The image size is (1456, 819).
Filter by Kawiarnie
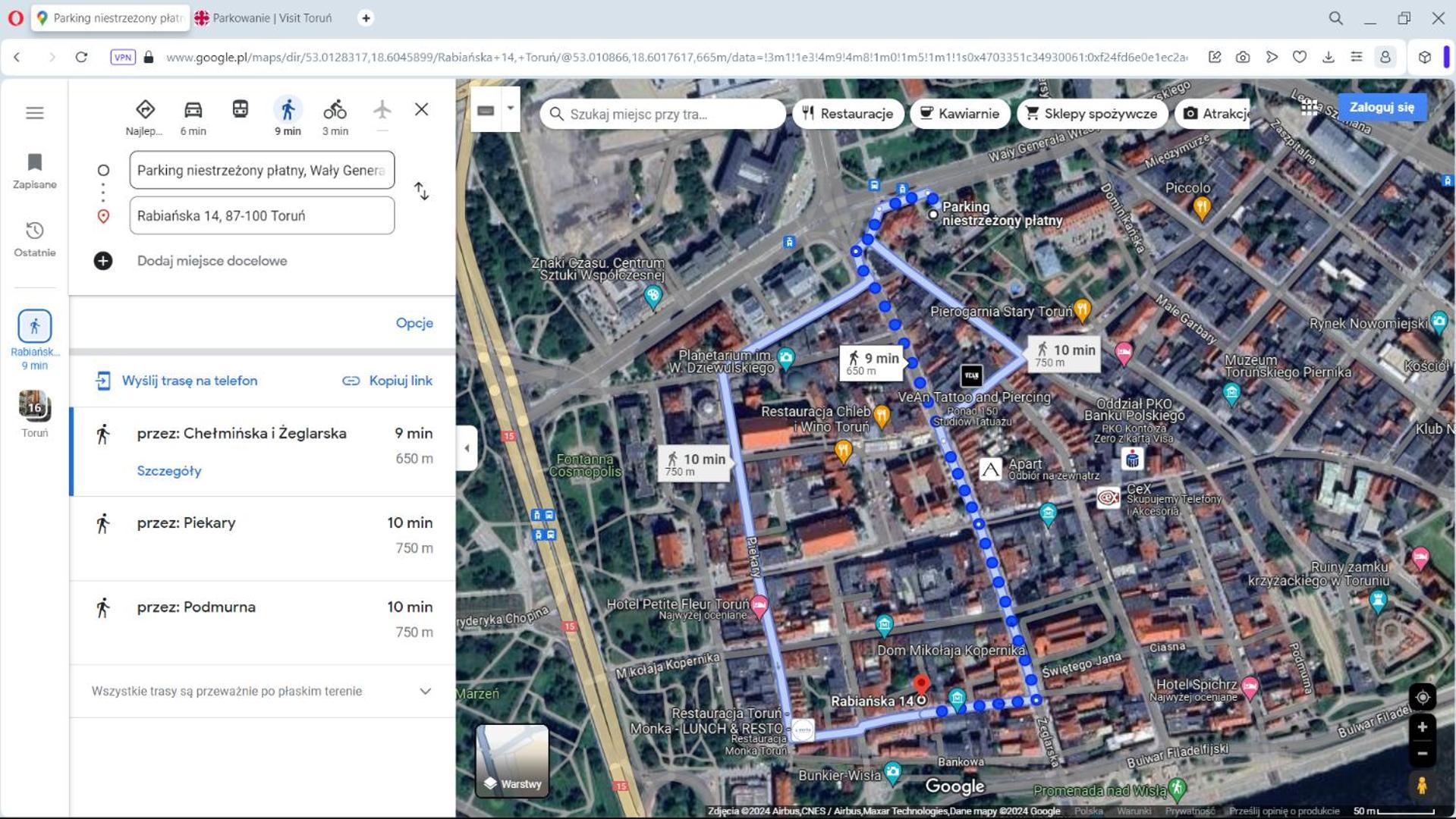[960, 114]
